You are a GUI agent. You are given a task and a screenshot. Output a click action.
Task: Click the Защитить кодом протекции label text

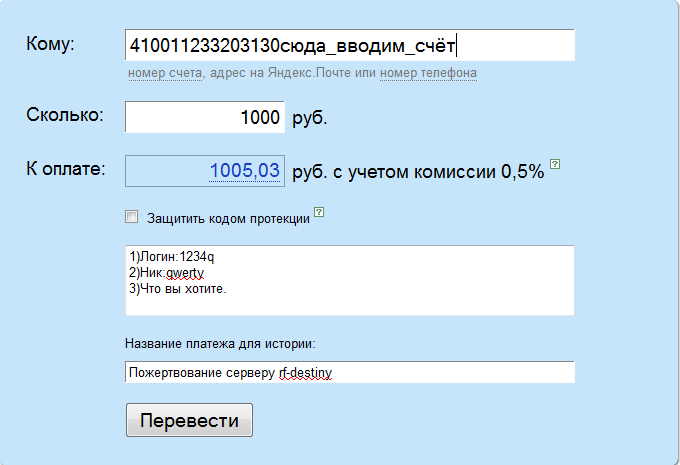pyautogui.click(x=228, y=218)
